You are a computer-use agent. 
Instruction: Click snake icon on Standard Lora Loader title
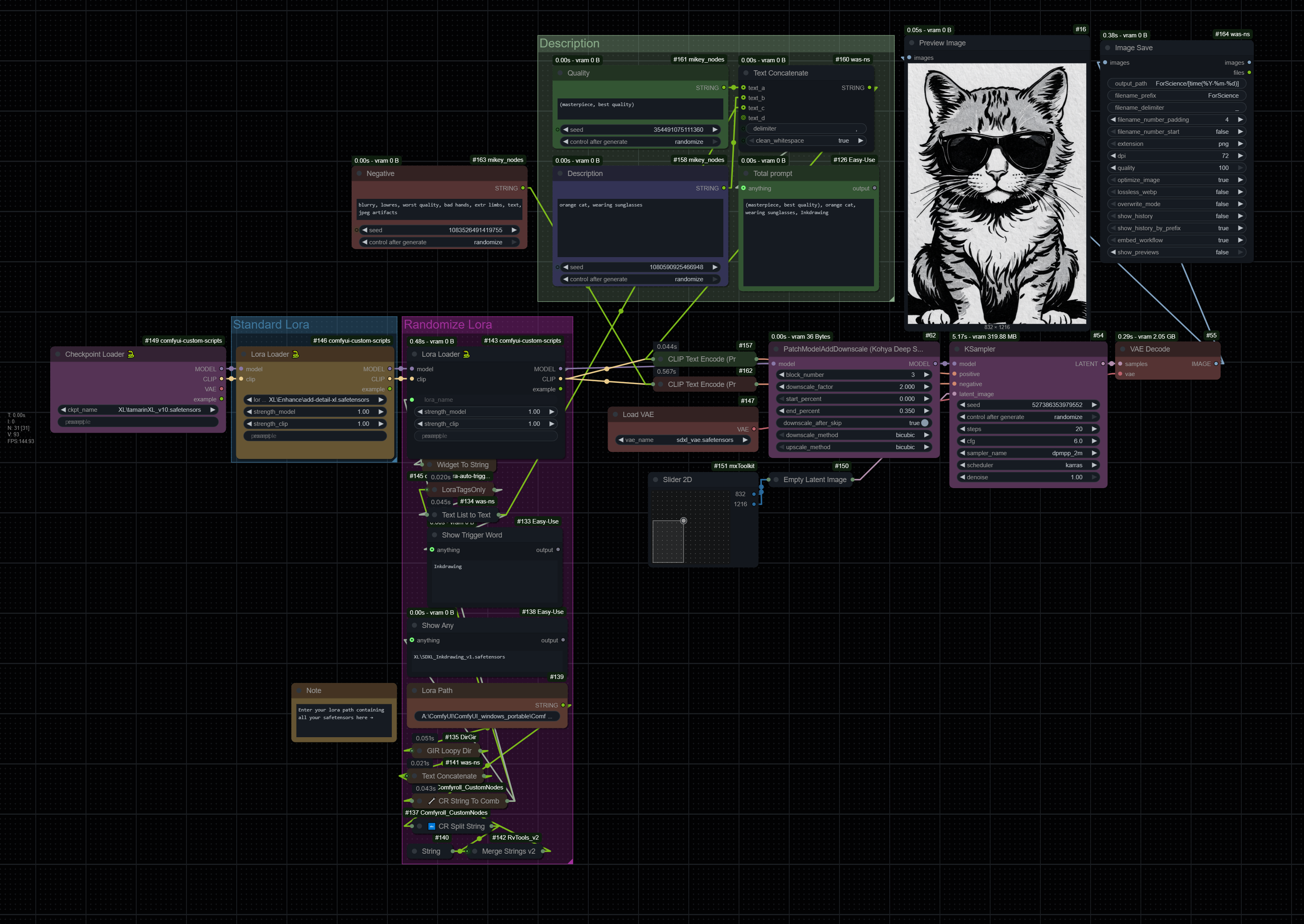[295, 354]
